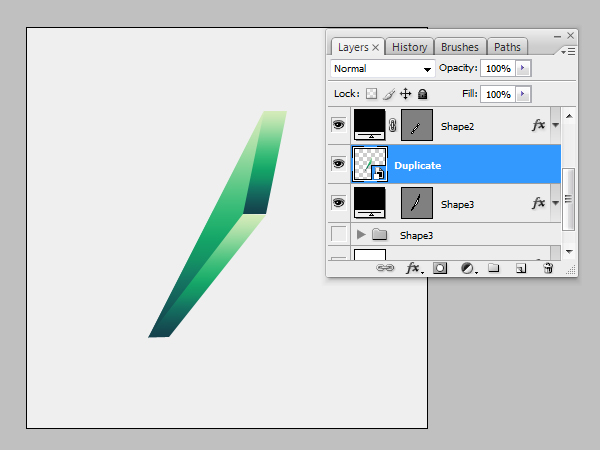
Task: Close the Layers tab
Action: coord(376,47)
